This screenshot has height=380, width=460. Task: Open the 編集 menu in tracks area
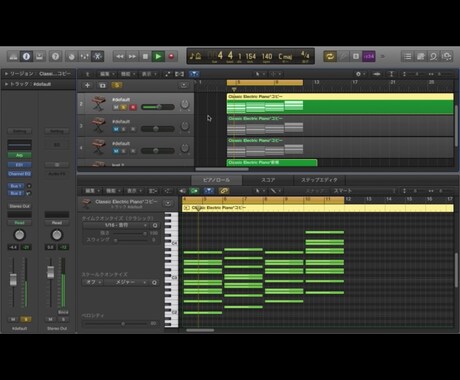tap(107, 74)
